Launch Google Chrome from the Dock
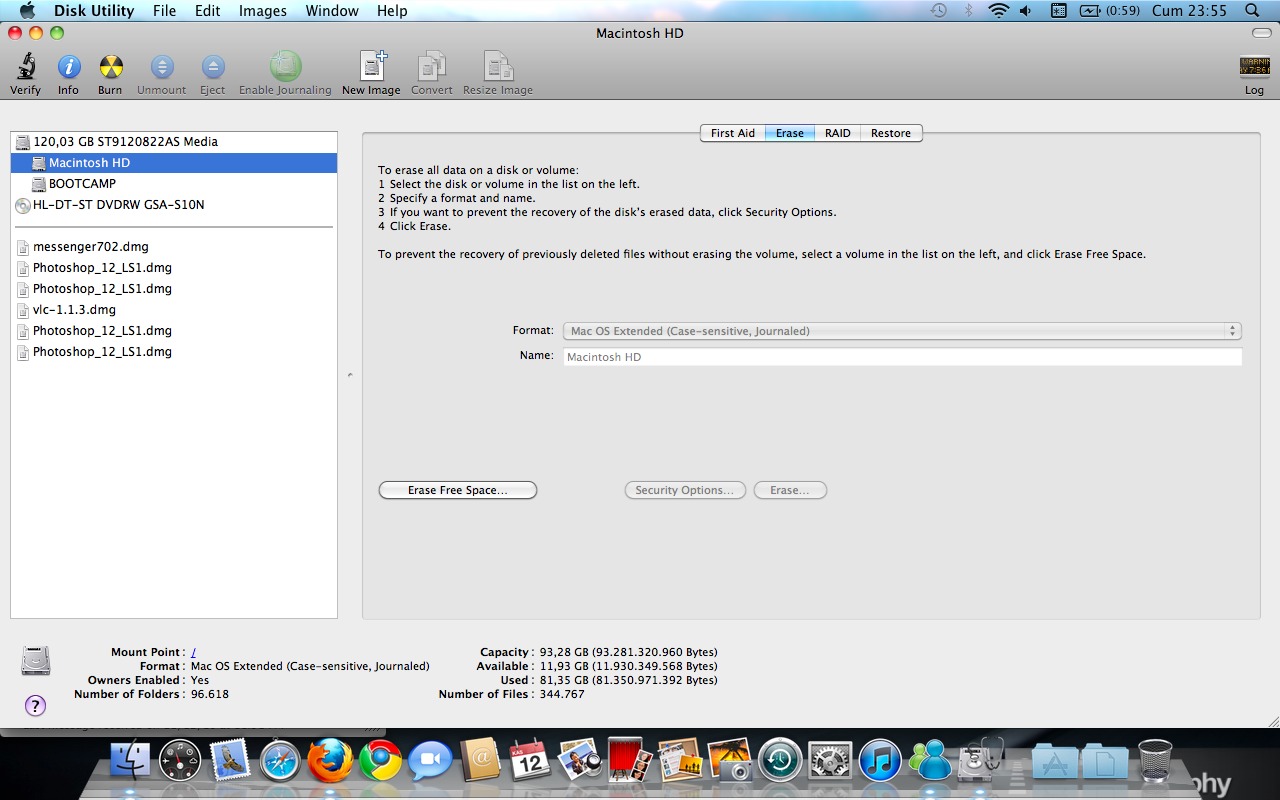 click(380, 762)
